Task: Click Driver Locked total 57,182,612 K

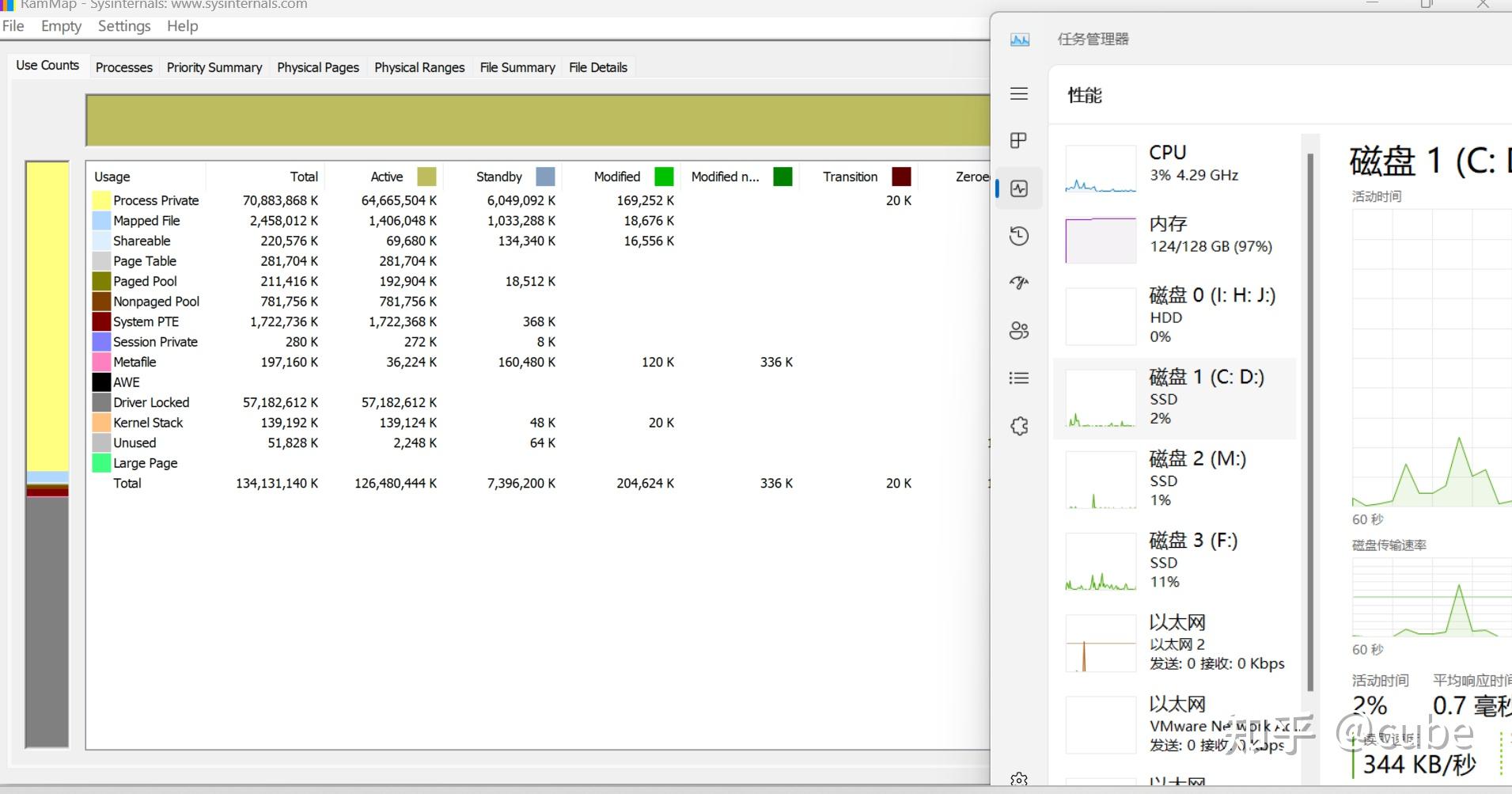Action: point(280,402)
